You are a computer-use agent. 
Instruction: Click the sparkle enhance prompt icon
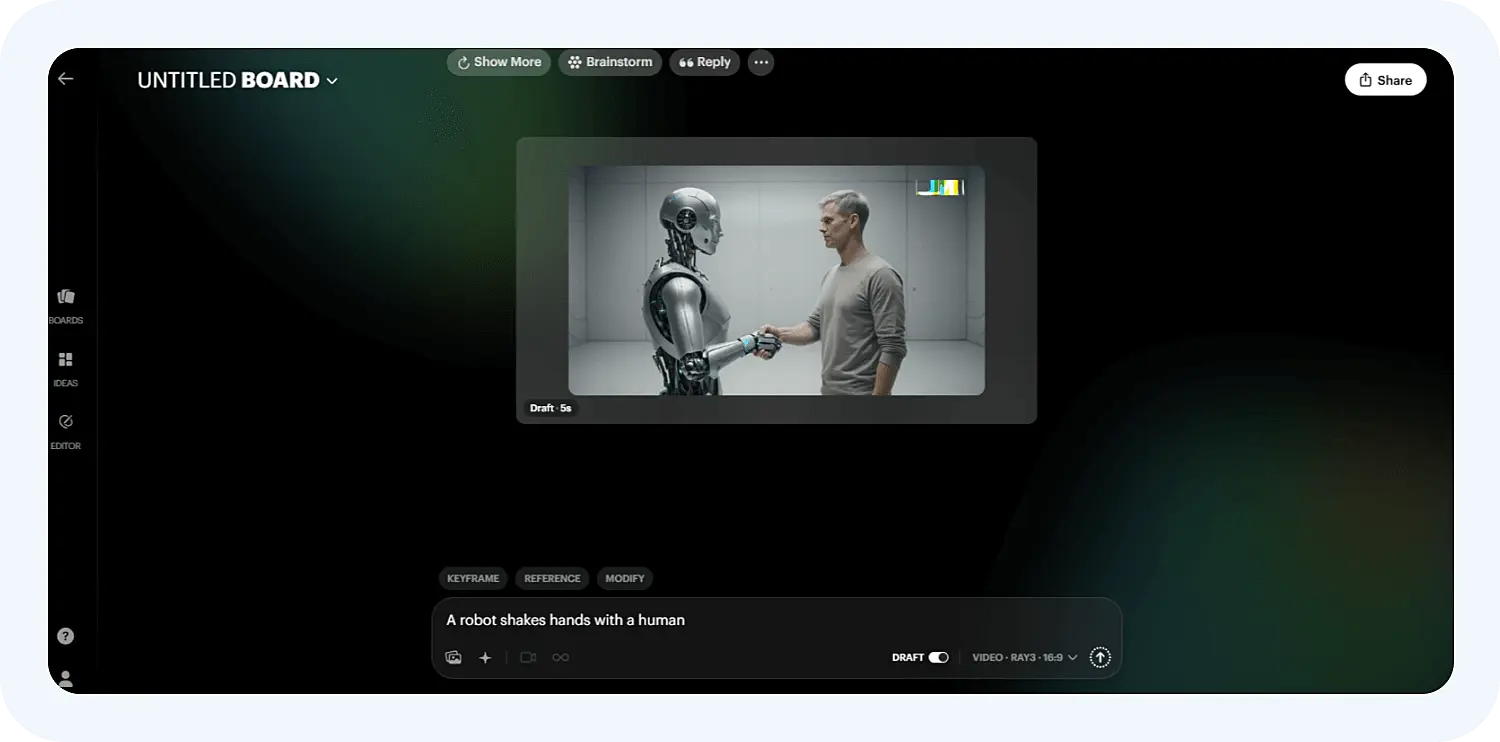tap(486, 658)
